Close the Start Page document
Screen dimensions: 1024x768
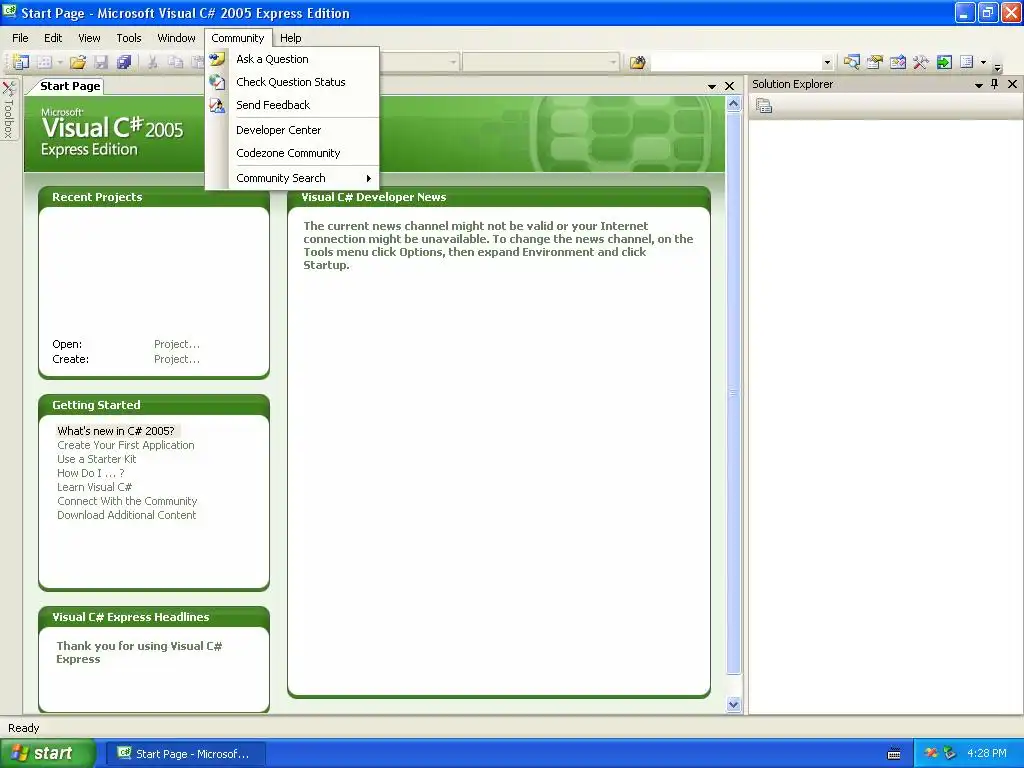tap(729, 86)
